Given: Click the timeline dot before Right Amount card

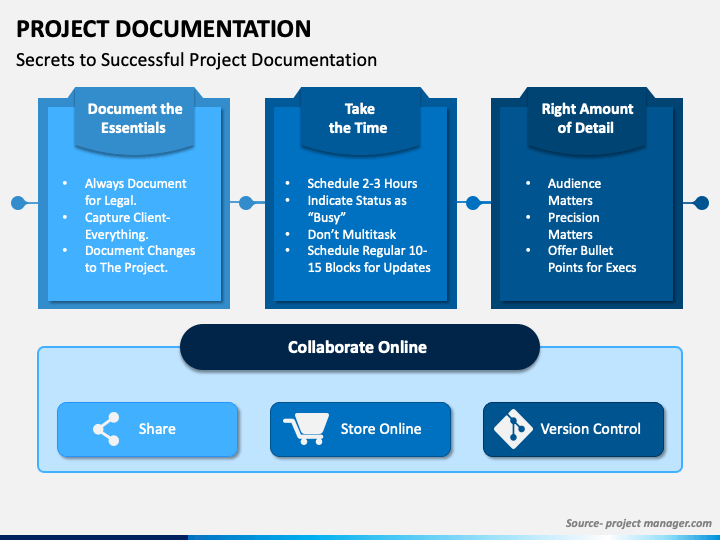Looking at the screenshot, I should (473, 202).
